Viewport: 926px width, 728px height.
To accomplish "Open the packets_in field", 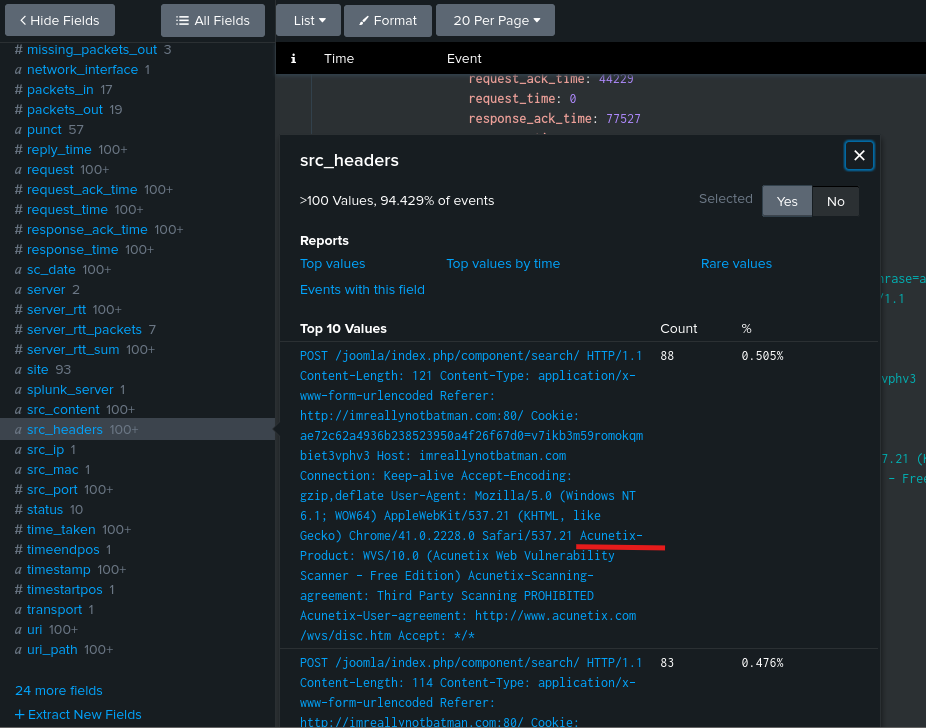I will [60, 90].
